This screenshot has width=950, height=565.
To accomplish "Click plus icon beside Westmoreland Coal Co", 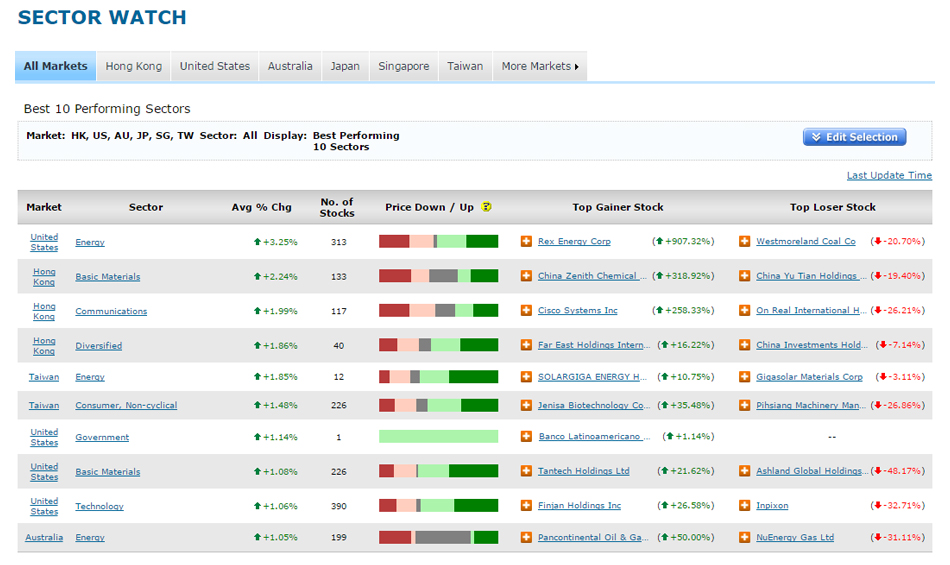I will click(x=744, y=242).
